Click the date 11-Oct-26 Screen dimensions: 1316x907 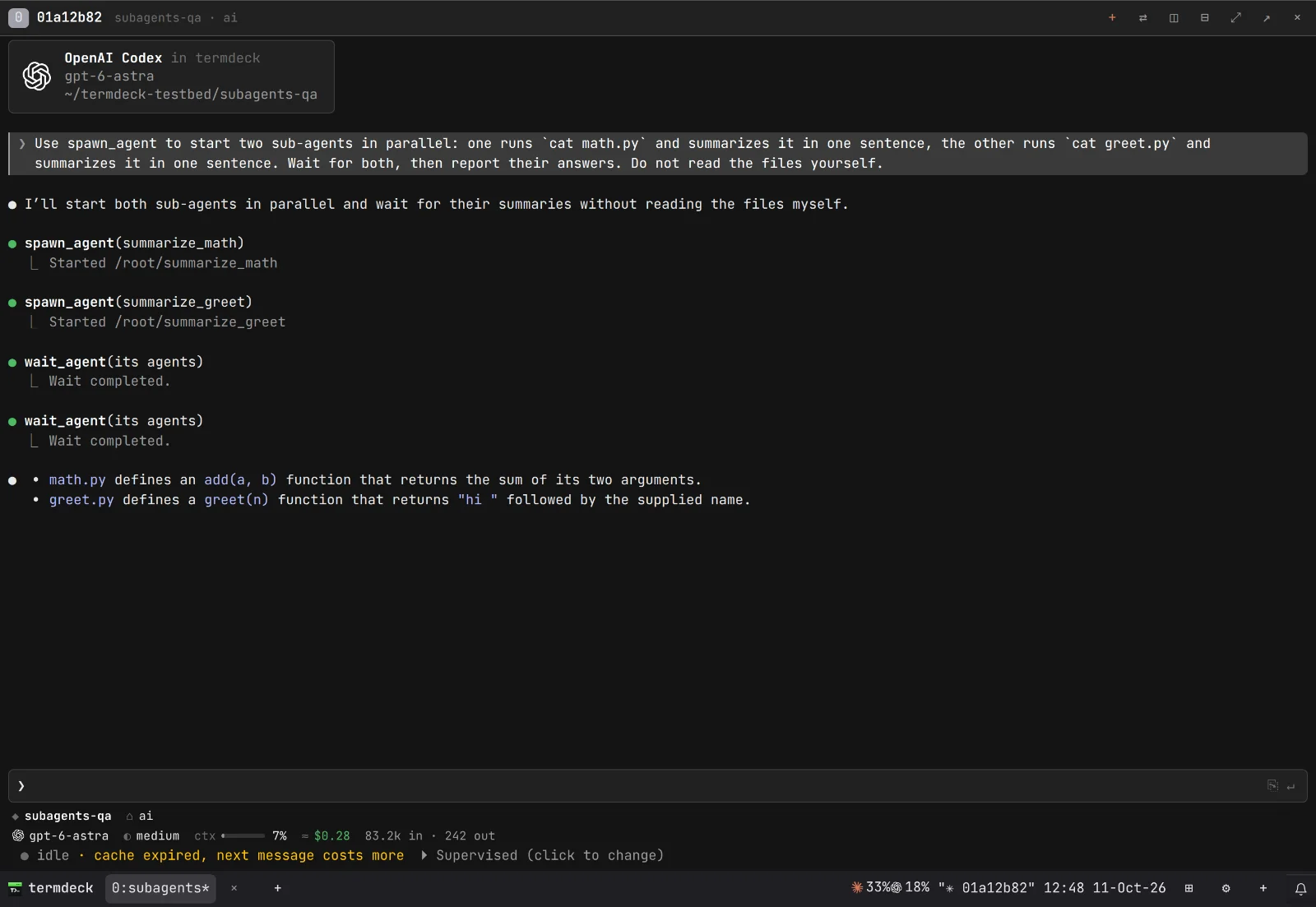pos(1128,888)
